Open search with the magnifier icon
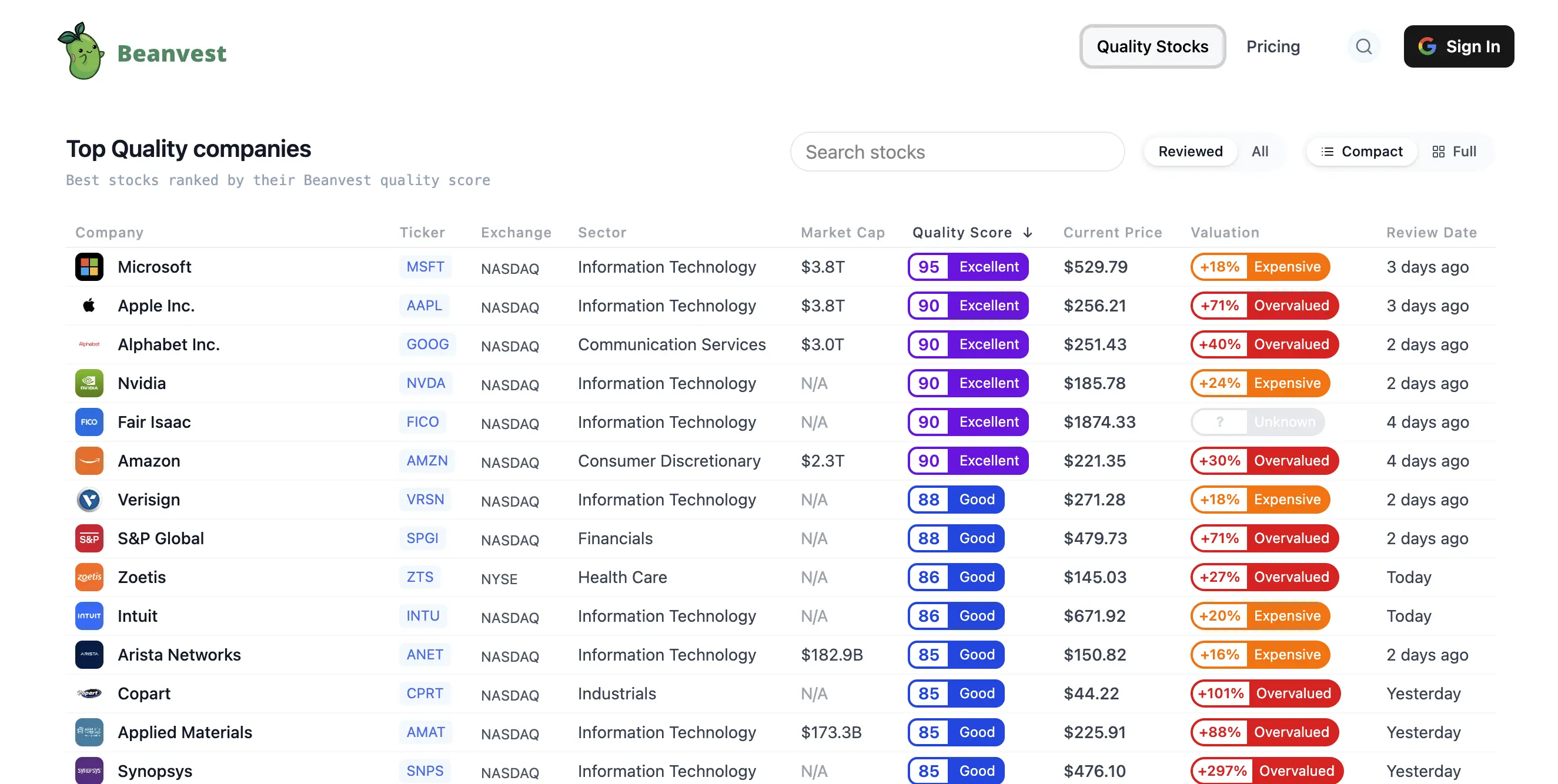The width and height of the screenshot is (1558, 784). pyautogui.click(x=1363, y=46)
